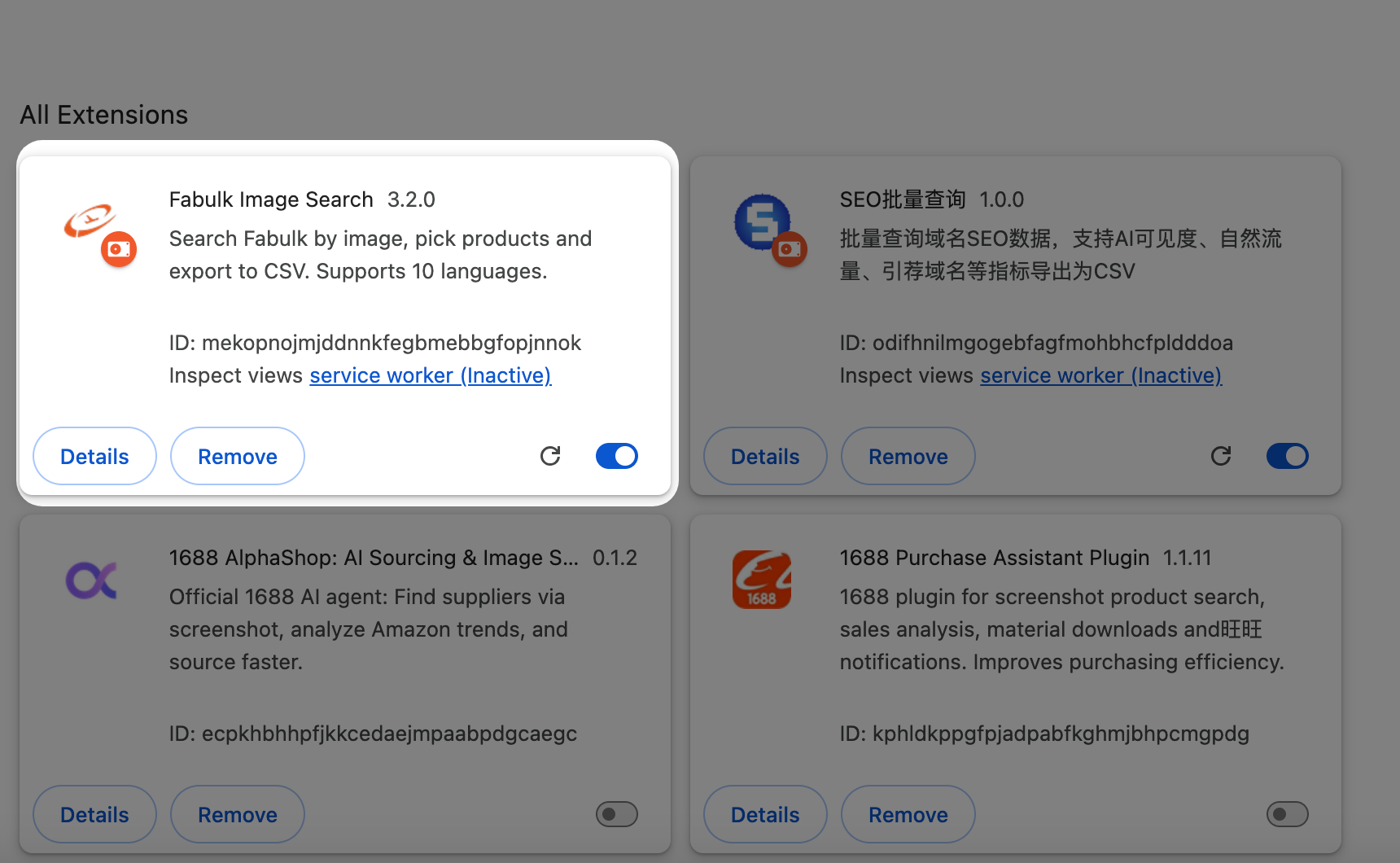This screenshot has height=863, width=1400.
Task: Click the SEO批量查询 title text
Action: click(903, 199)
